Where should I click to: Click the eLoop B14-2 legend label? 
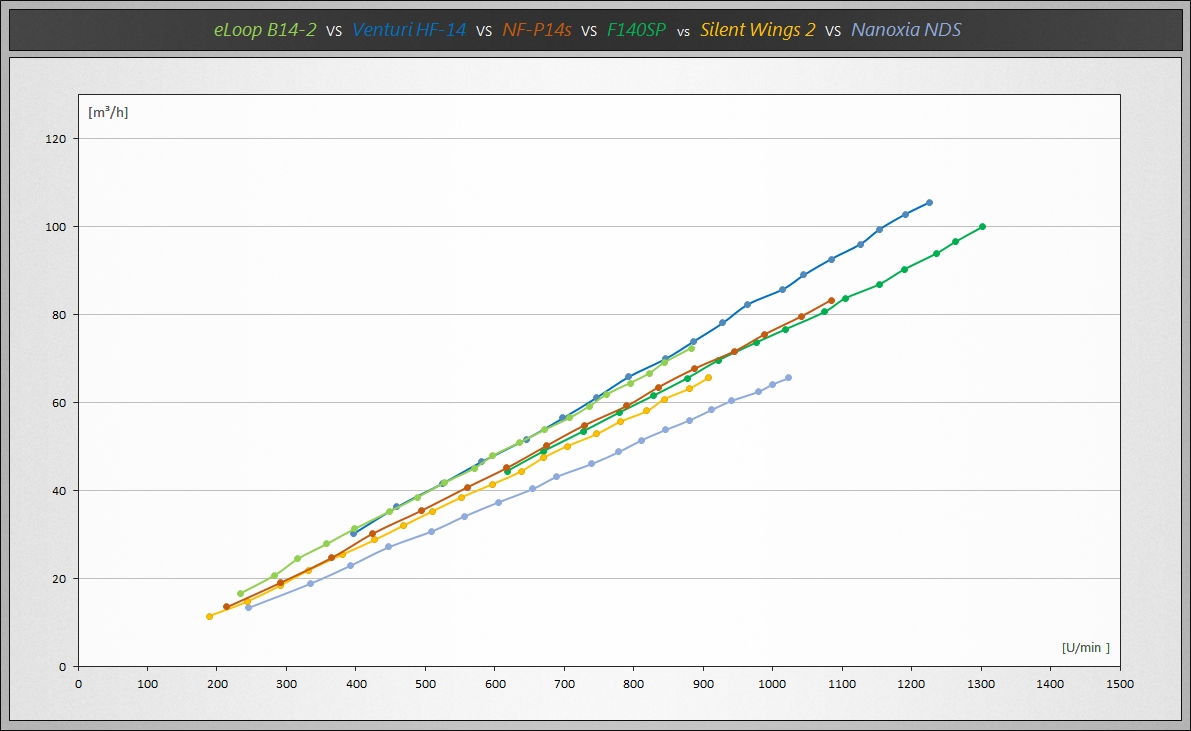pyautogui.click(x=265, y=30)
